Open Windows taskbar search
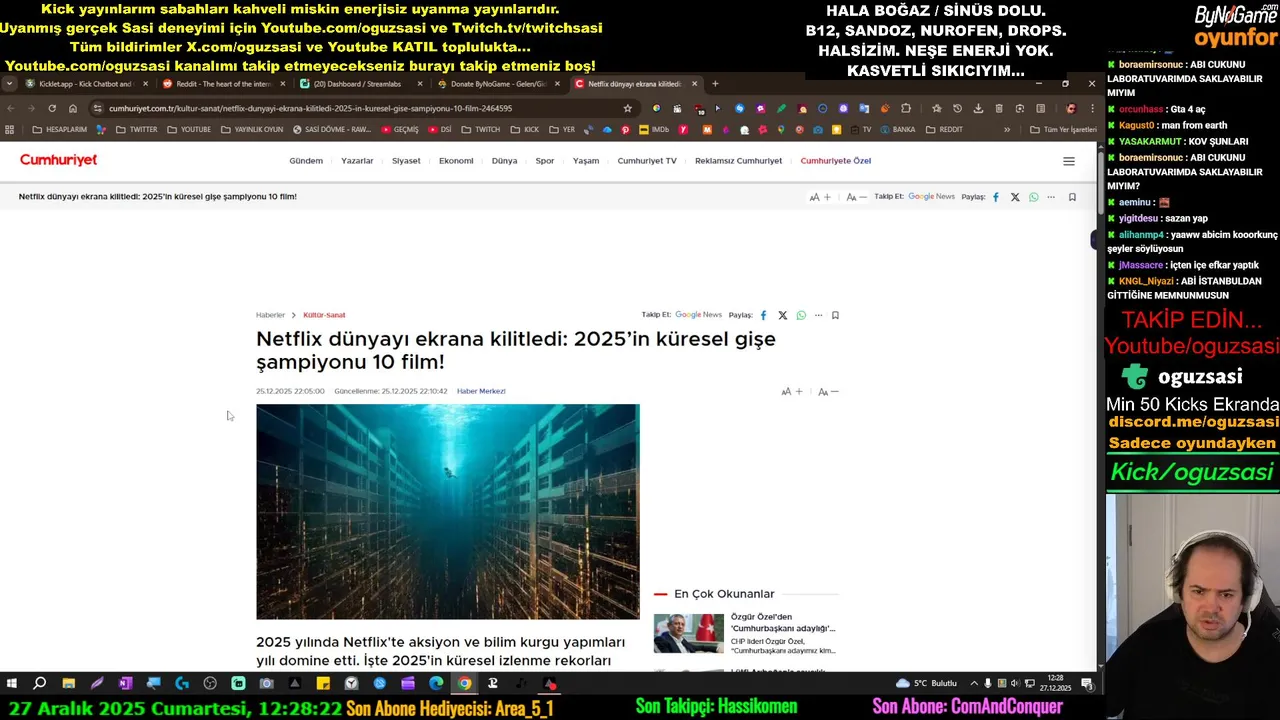Viewport: 1280px width, 720px height. 40,684
